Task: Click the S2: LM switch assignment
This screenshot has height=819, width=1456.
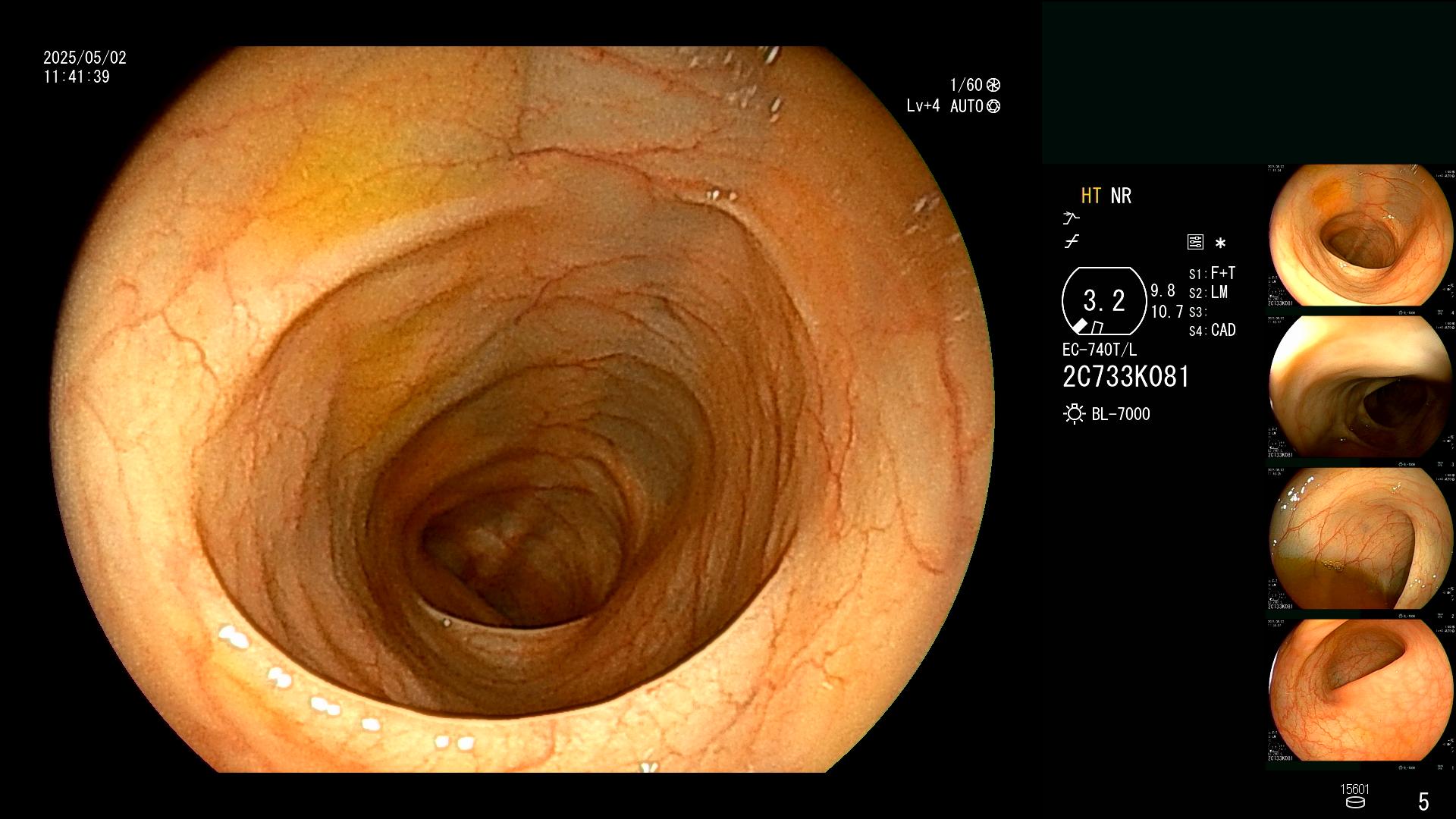Action: pyautogui.click(x=1209, y=292)
